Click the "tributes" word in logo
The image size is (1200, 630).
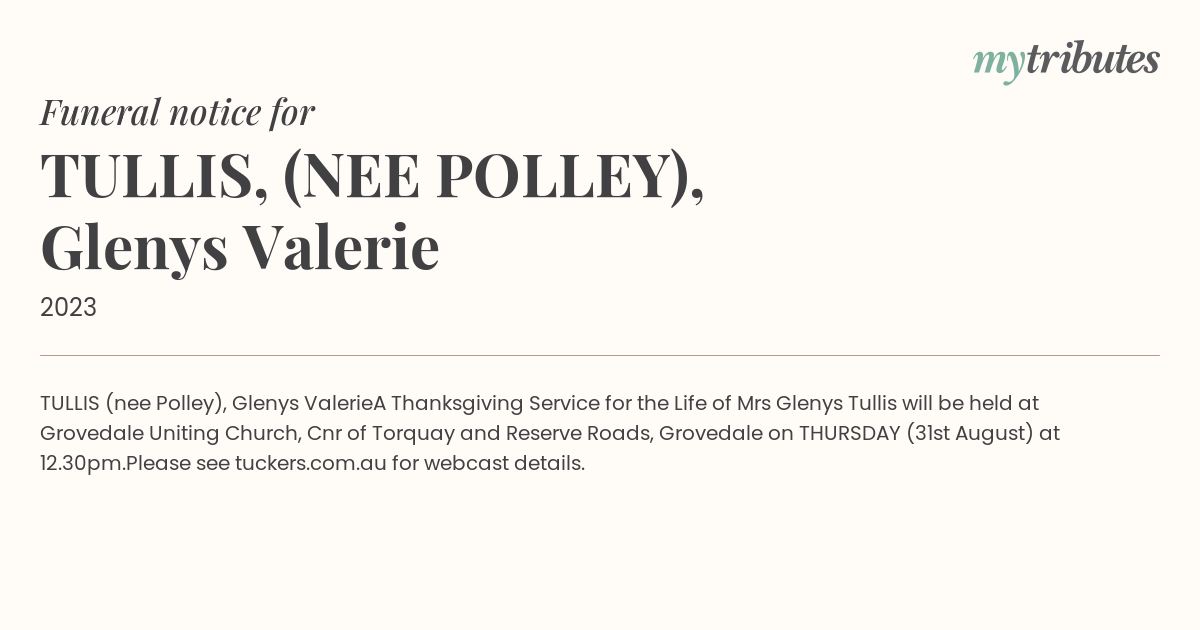(1092, 59)
